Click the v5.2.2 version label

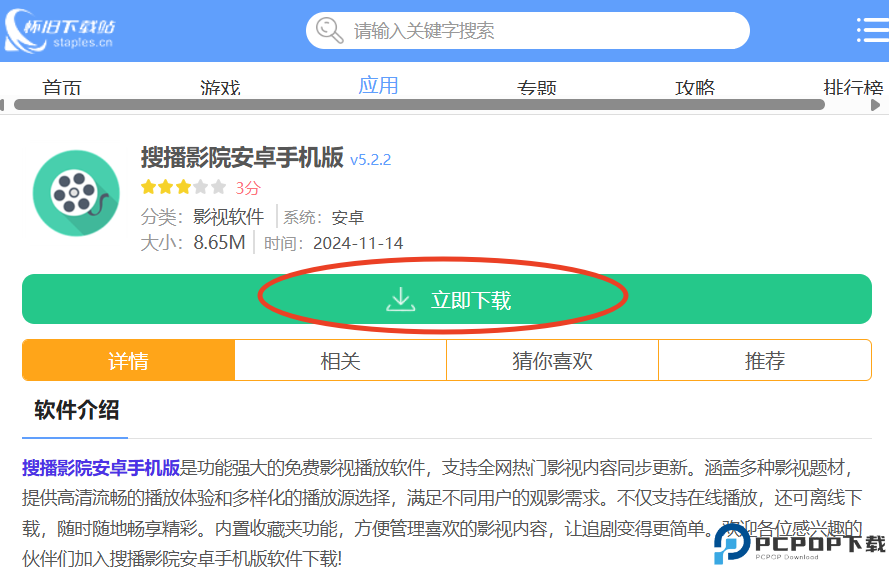(x=371, y=160)
